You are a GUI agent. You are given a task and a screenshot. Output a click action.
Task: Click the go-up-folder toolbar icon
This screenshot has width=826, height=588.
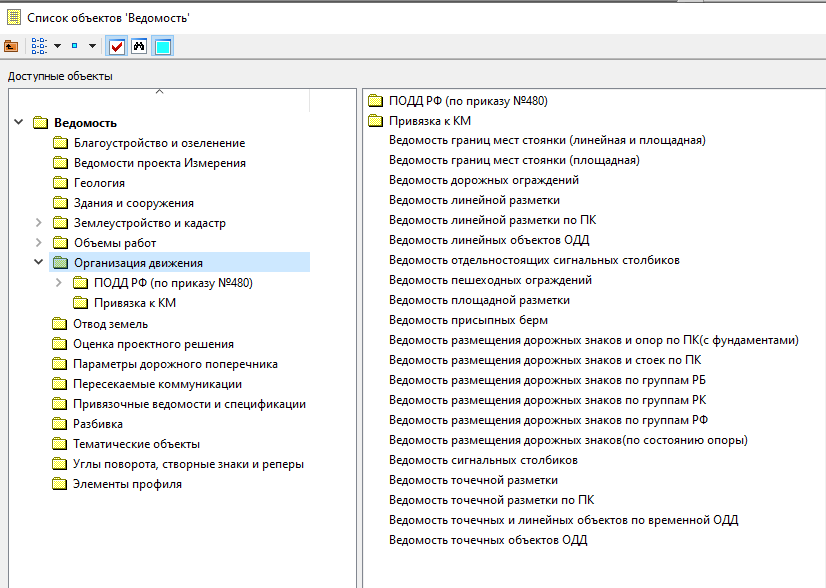pyautogui.click(x=11, y=46)
